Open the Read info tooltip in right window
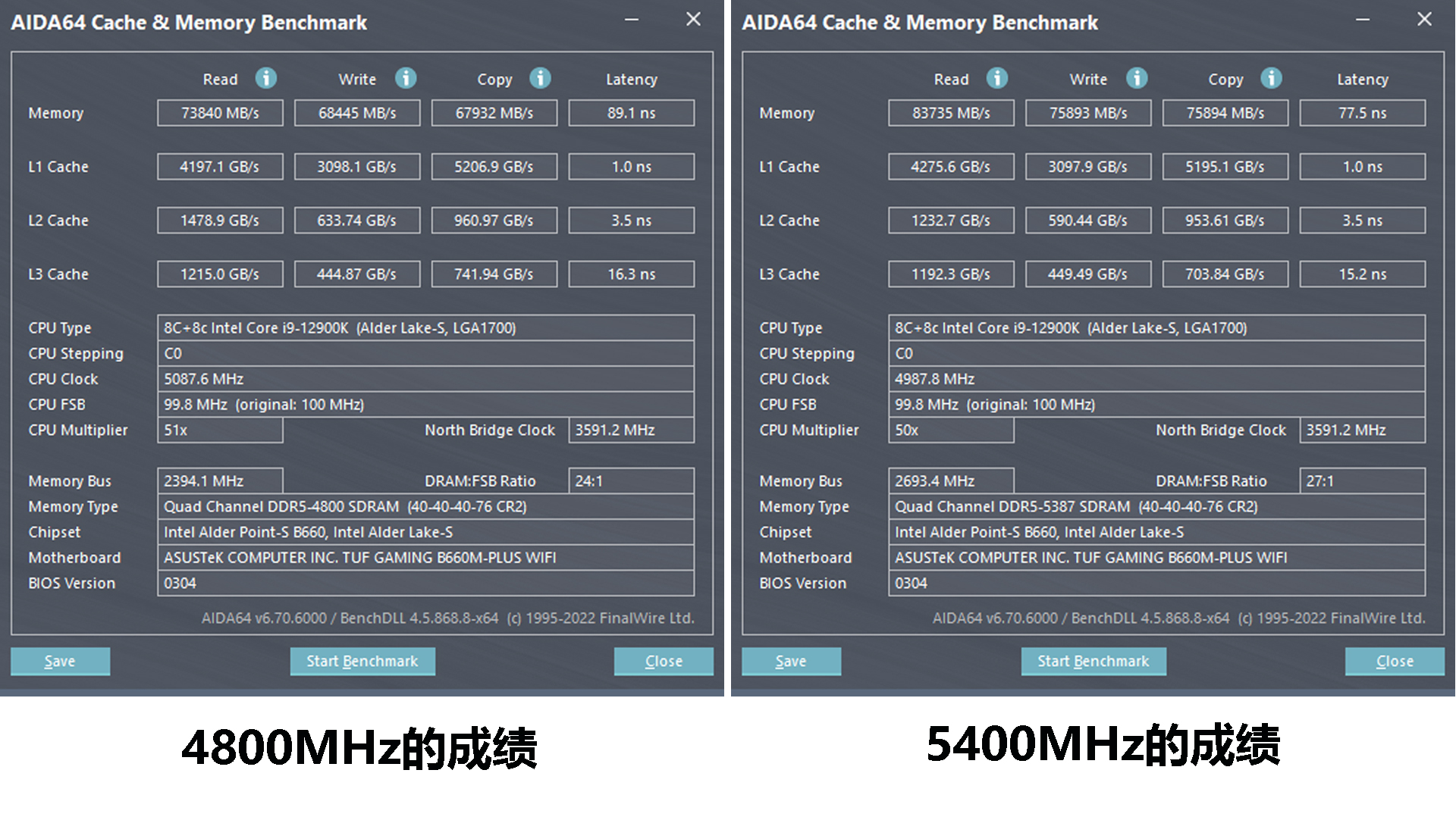The height and width of the screenshot is (817, 1456). click(x=998, y=78)
